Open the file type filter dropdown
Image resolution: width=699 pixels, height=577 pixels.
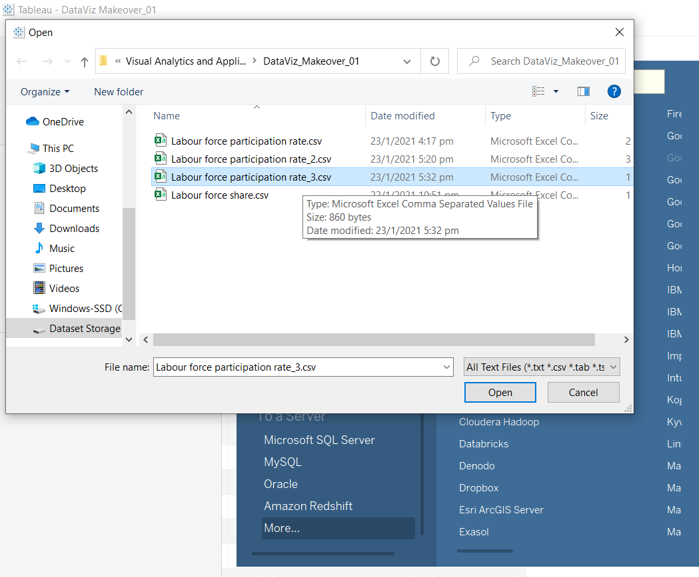(541, 367)
